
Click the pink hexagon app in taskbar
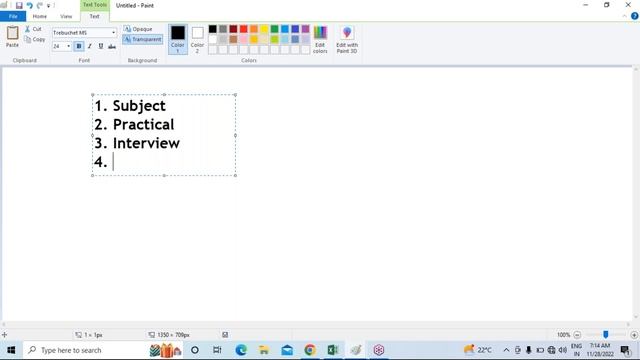pos(379,350)
